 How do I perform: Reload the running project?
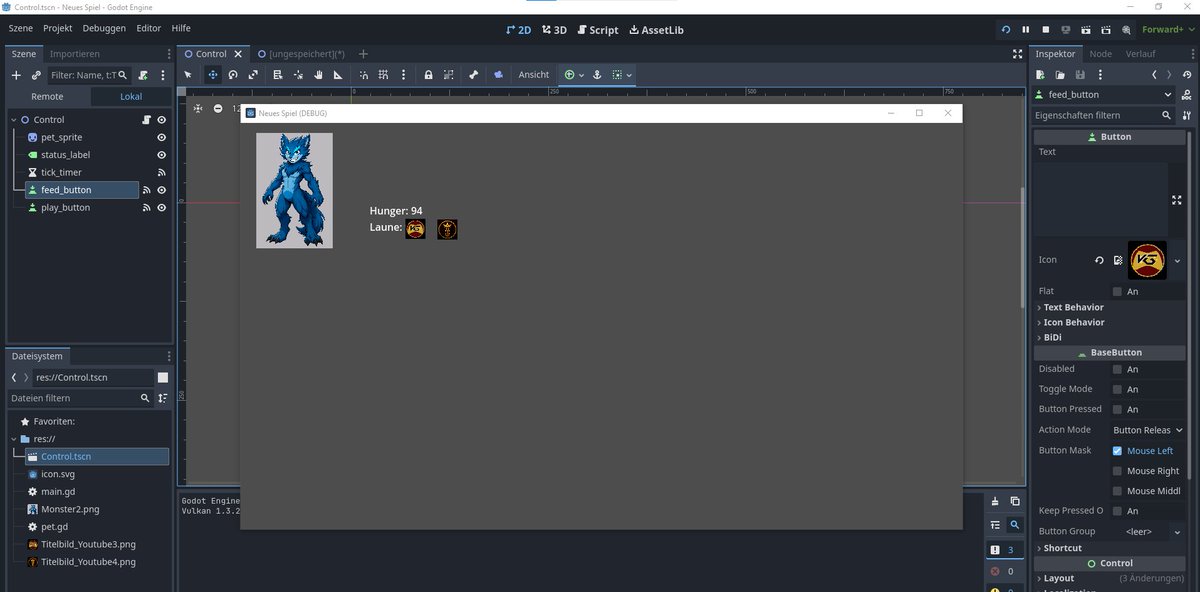1006,30
